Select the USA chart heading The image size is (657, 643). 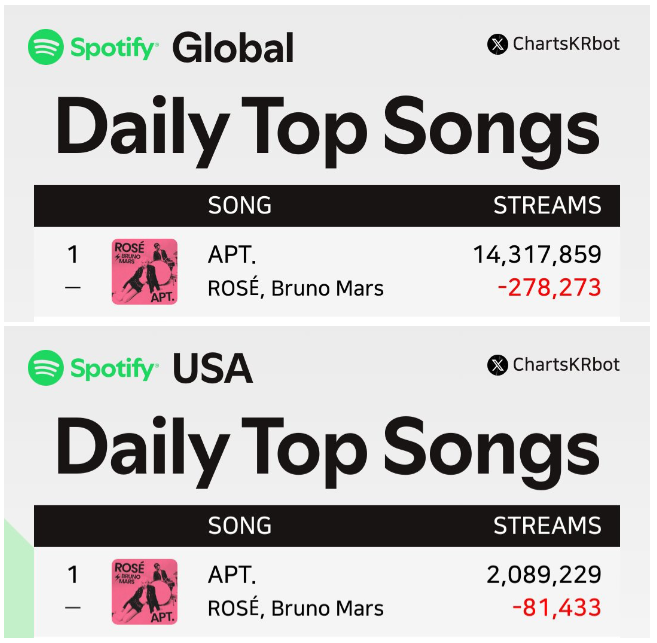click(x=213, y=368)
